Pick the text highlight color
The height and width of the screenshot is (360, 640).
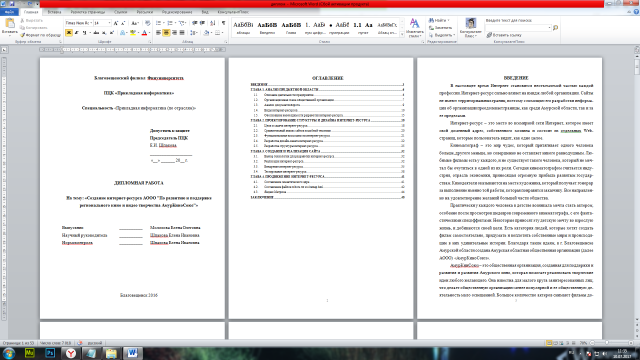click(x=134, y=33)
